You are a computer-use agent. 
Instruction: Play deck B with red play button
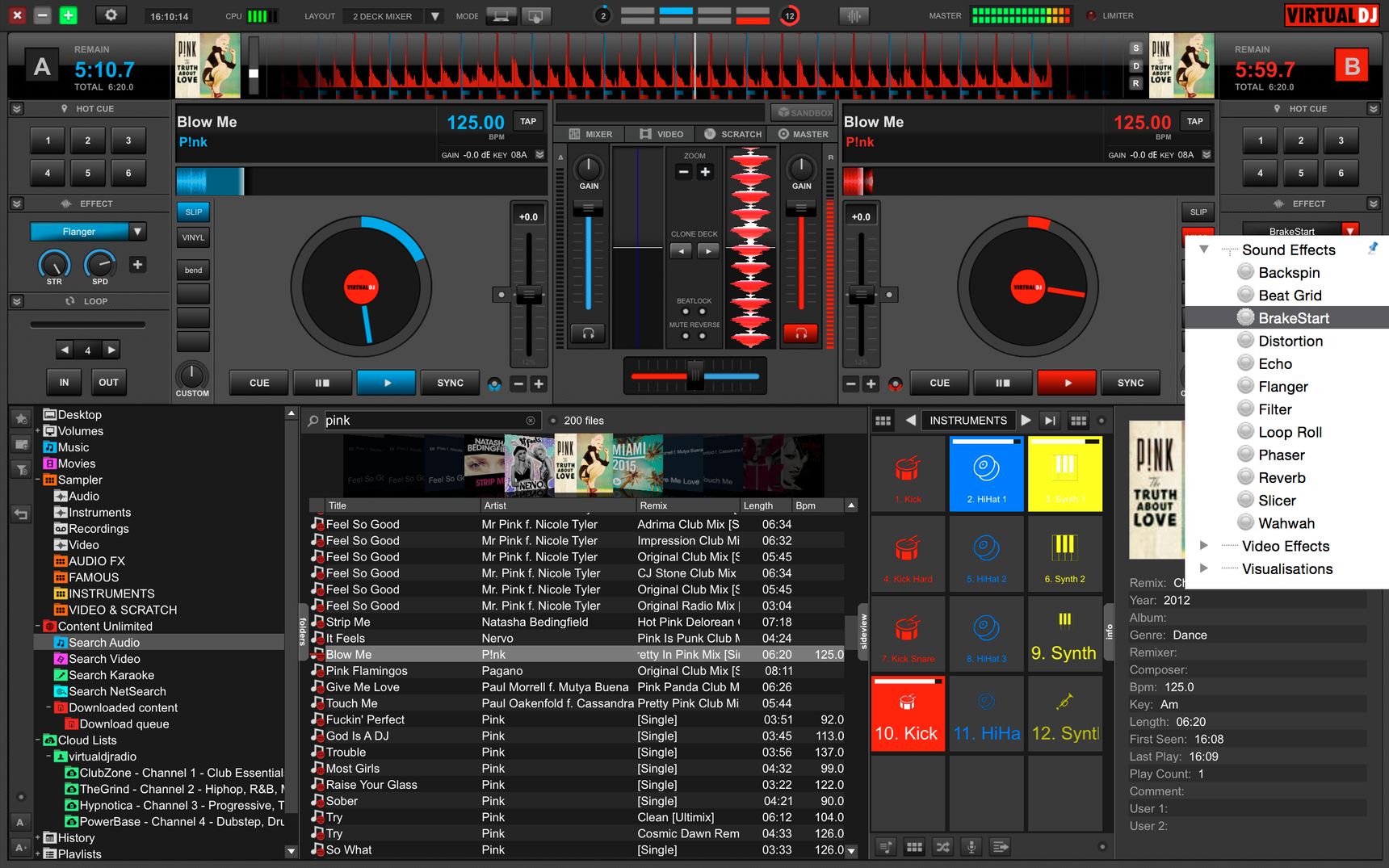coord(1067,383)
